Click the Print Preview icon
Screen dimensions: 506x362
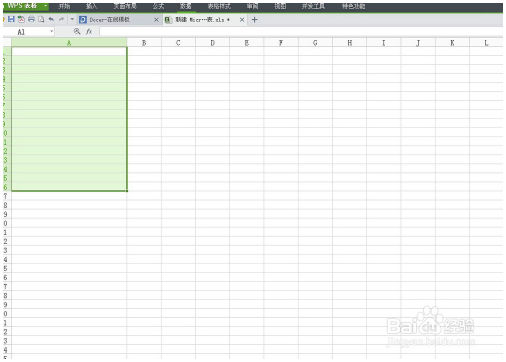point(41,19)
